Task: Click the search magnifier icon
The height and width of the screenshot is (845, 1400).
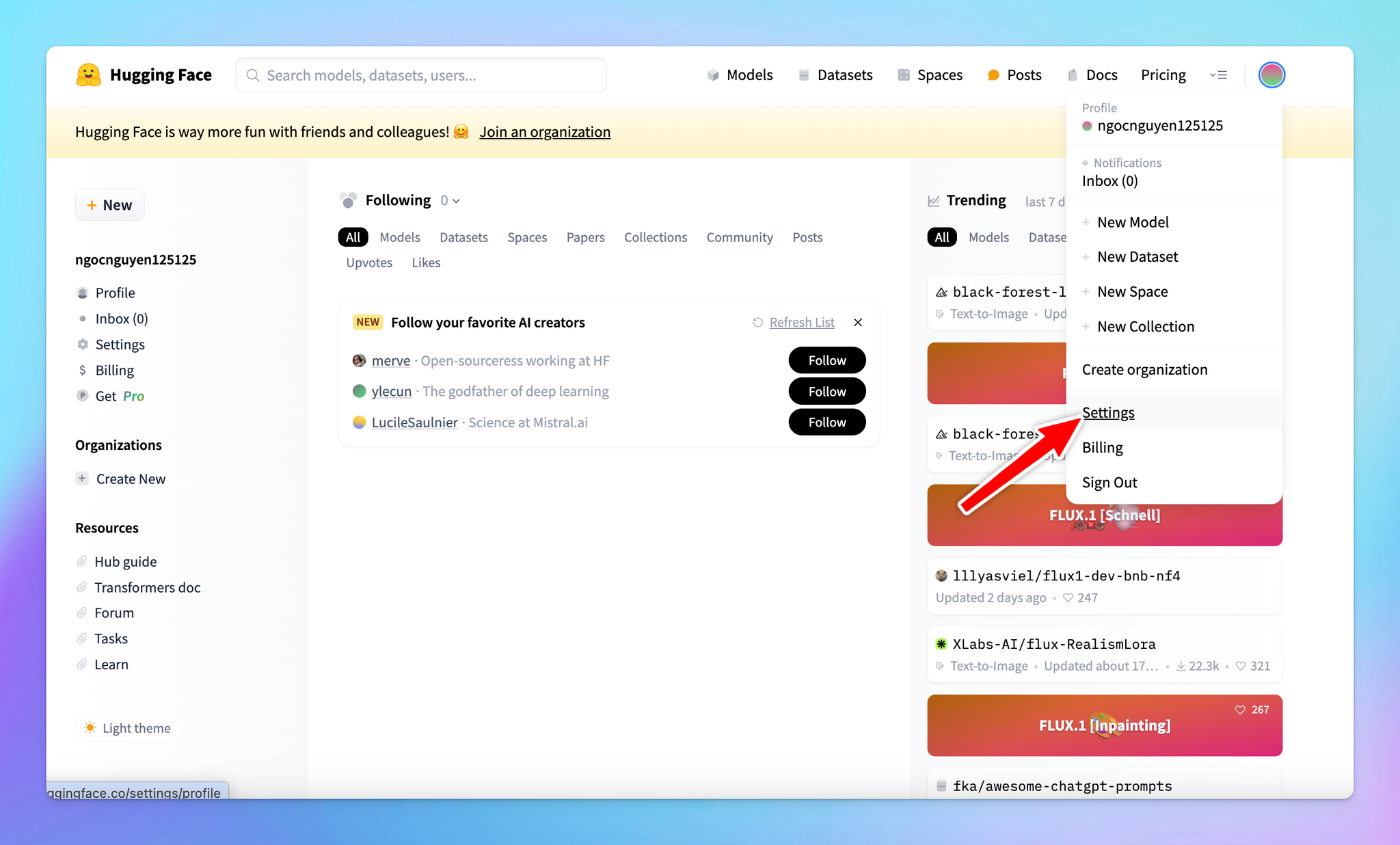Action: 252,75
